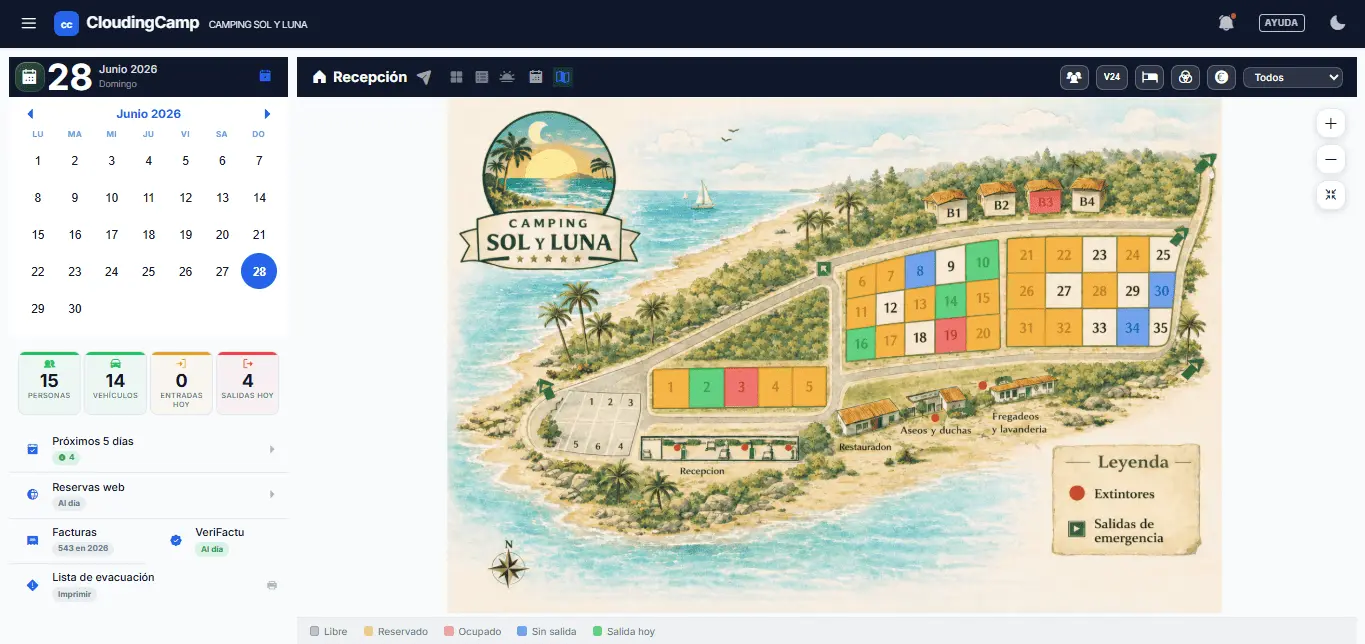
Task: Select June 30 in calendar
Action: [75, 309]
